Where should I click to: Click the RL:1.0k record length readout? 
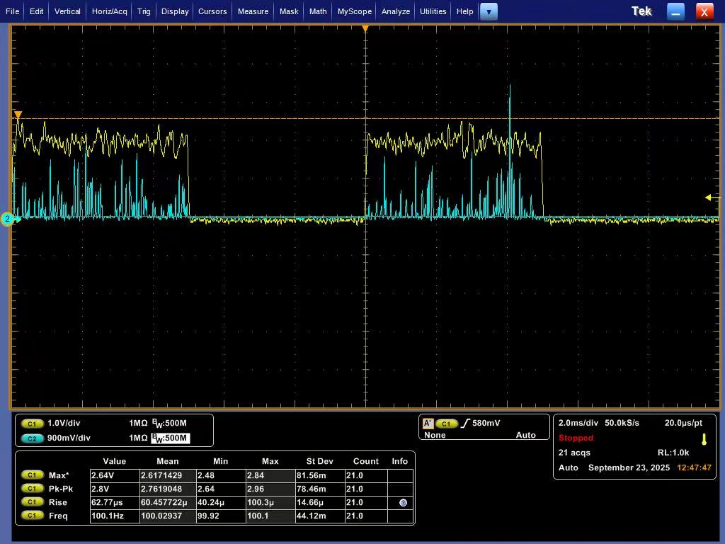(673, 452)
